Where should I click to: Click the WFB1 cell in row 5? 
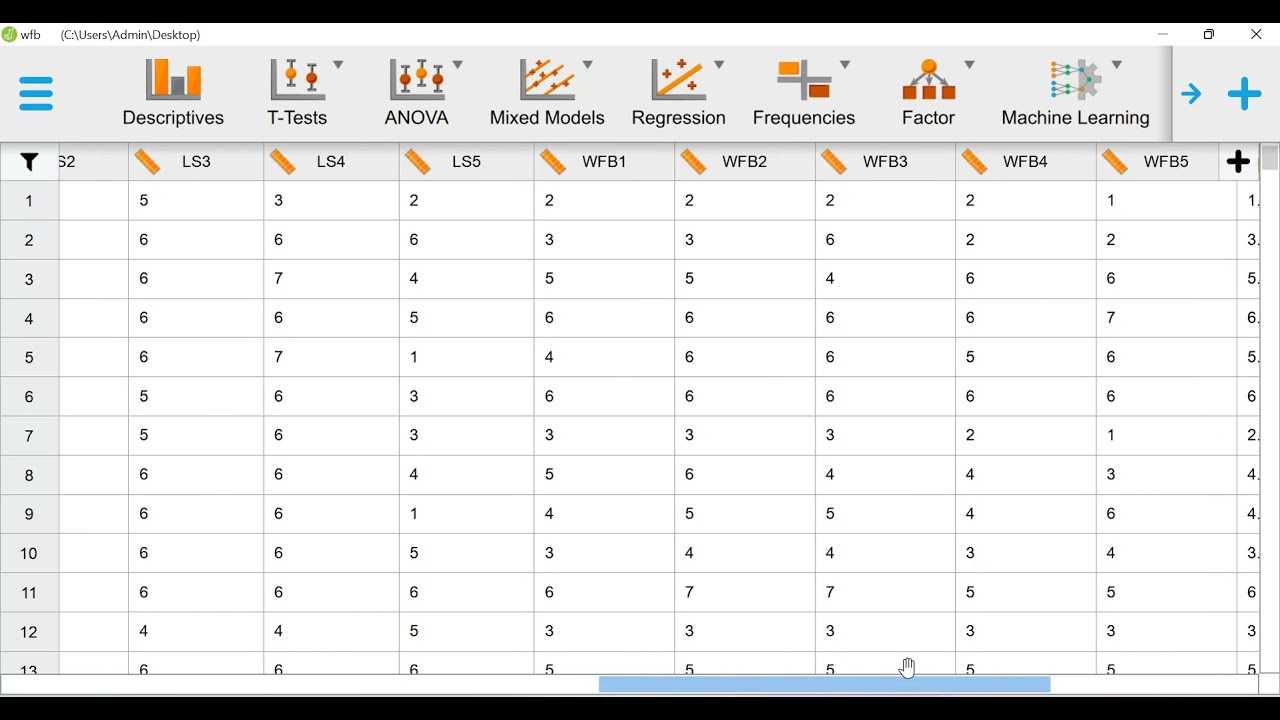604,357
